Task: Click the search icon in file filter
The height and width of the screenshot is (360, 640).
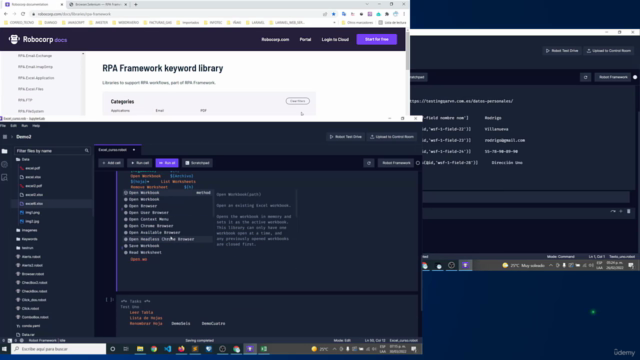Action: [87, 151]
